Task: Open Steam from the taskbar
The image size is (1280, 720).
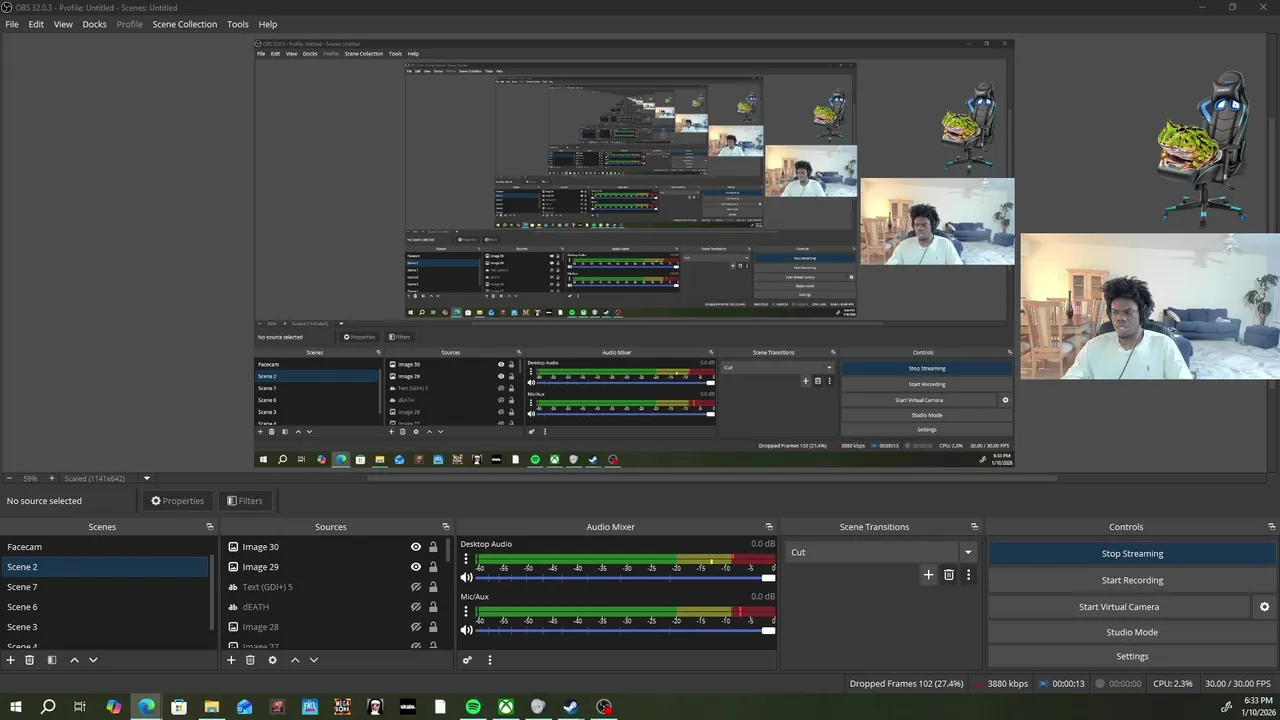Action: coord(570,707)
